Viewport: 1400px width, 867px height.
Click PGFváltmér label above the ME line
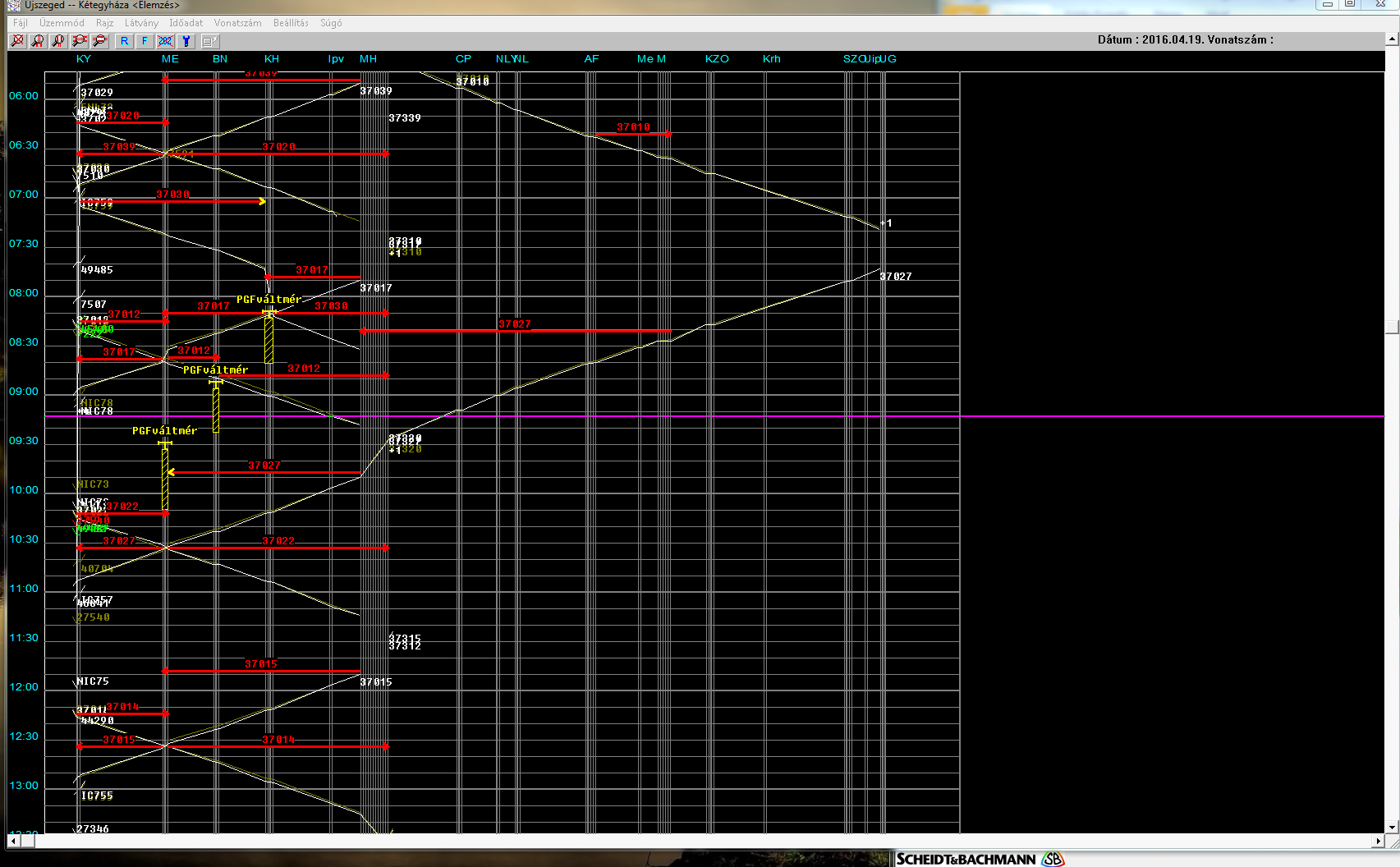pos(165,431)
